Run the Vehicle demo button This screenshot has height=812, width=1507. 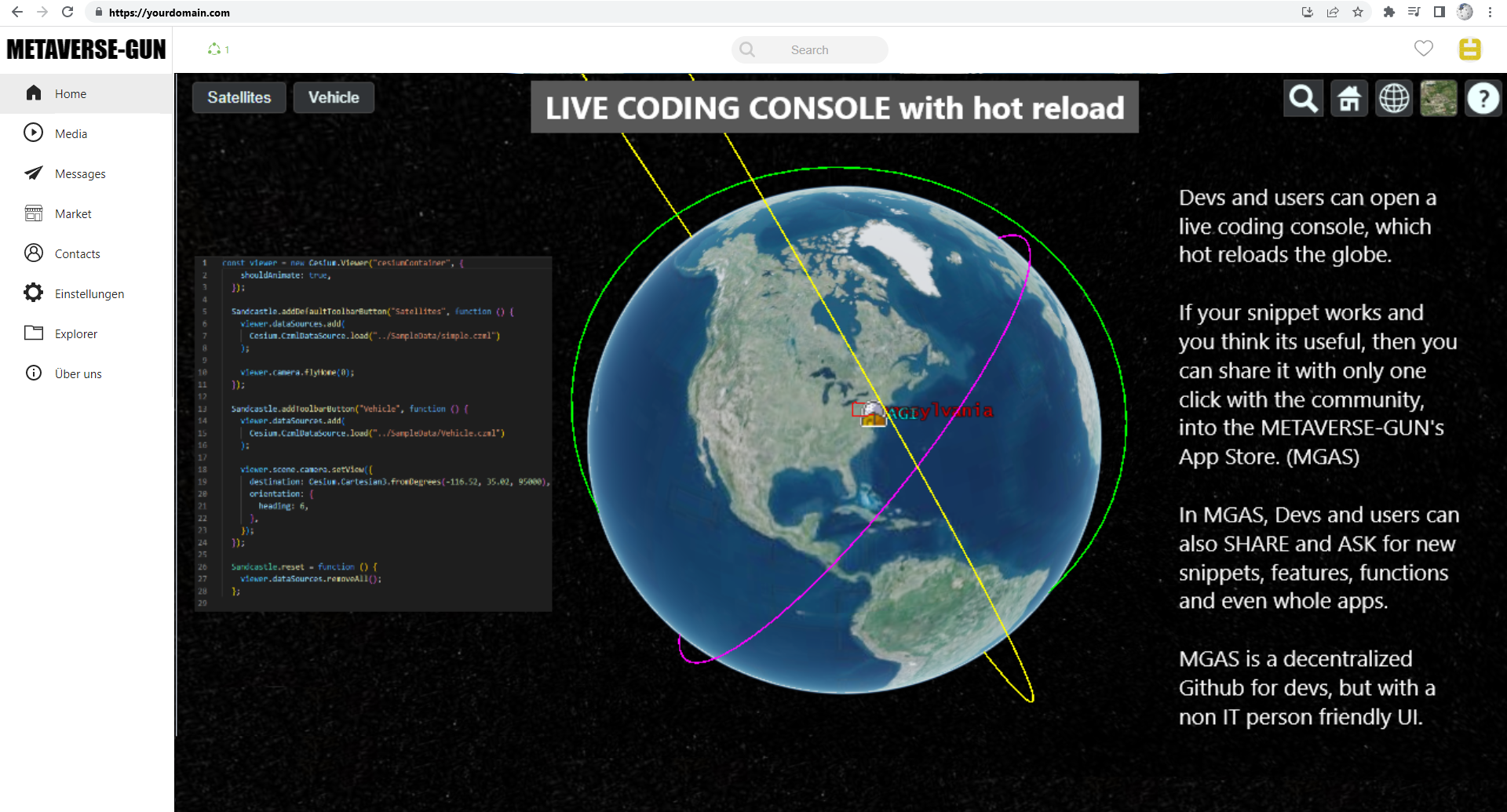334,97
